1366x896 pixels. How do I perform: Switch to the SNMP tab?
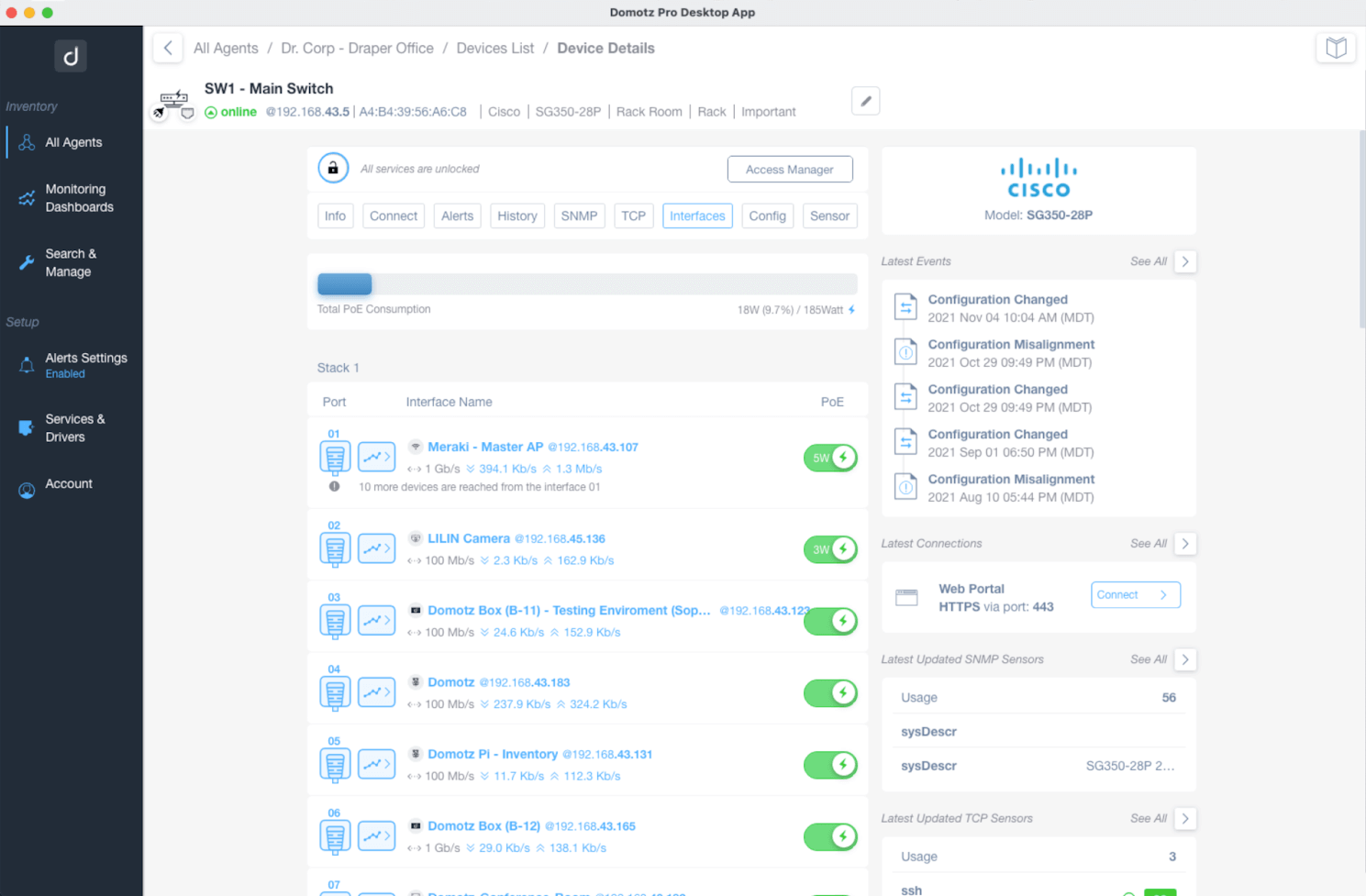[579, 216]
